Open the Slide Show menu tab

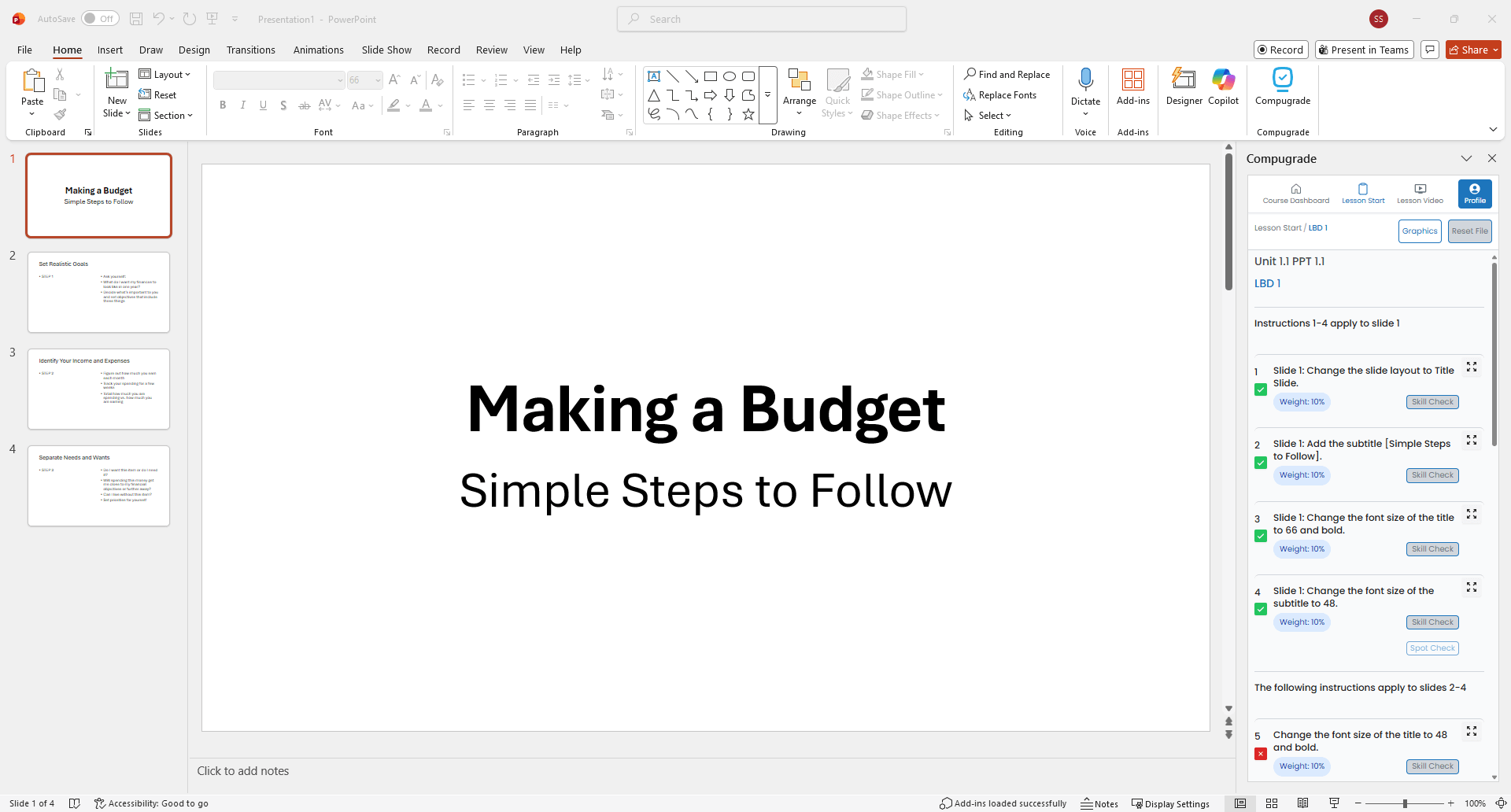[386, 50]
